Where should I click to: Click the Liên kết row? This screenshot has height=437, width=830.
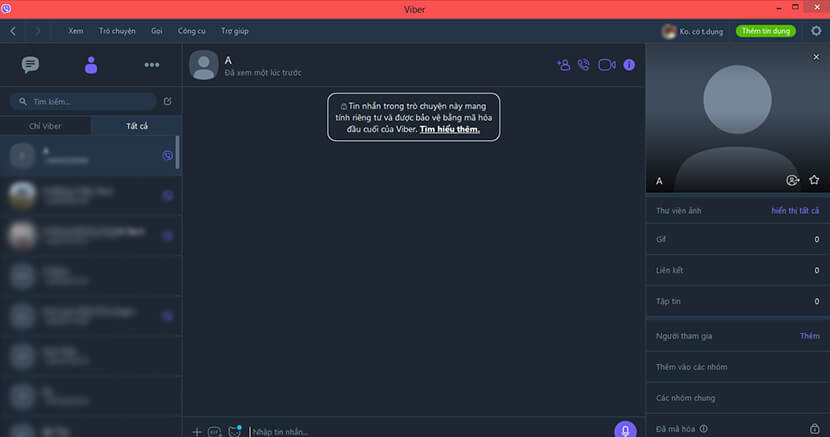738,270
